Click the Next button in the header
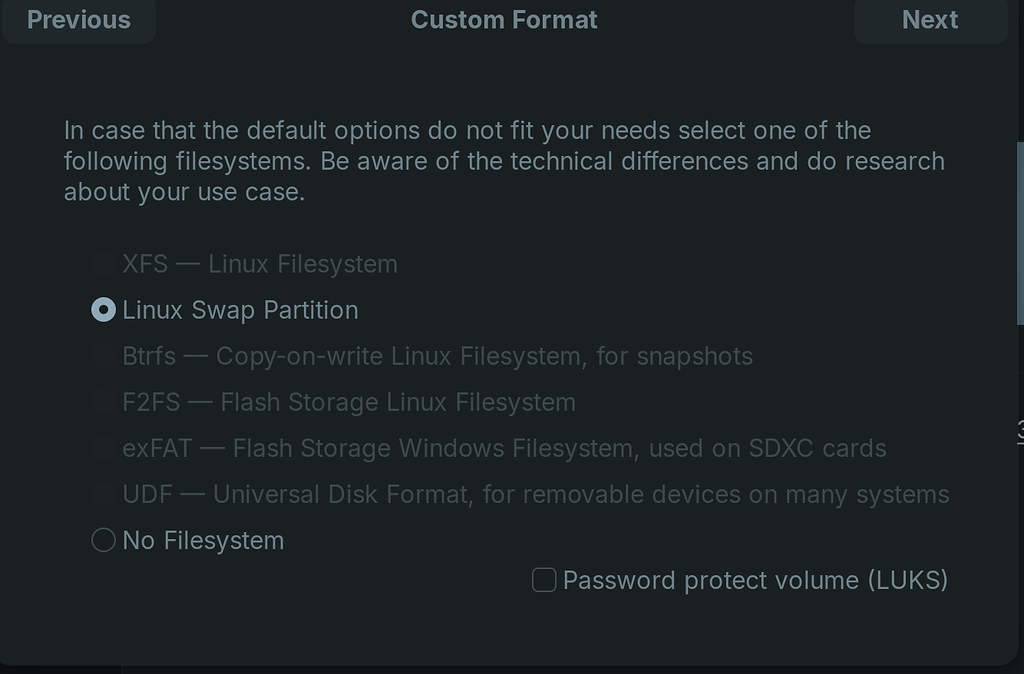 [930, 20]
